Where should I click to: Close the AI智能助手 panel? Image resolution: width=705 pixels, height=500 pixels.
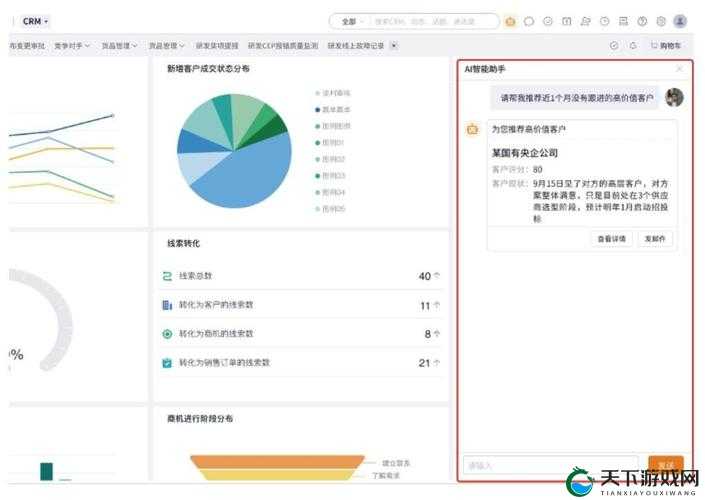pos(680,69)
